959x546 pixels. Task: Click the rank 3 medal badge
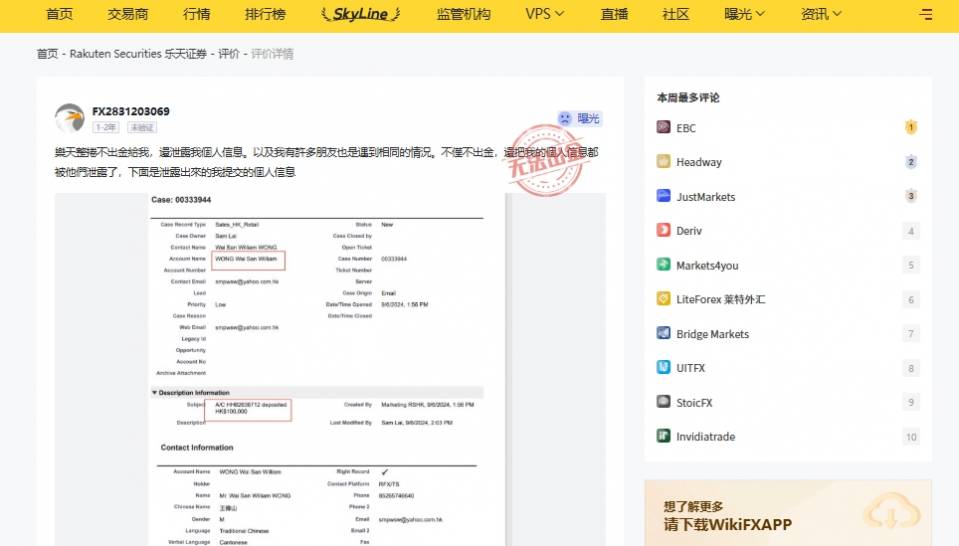coord(911,196)
